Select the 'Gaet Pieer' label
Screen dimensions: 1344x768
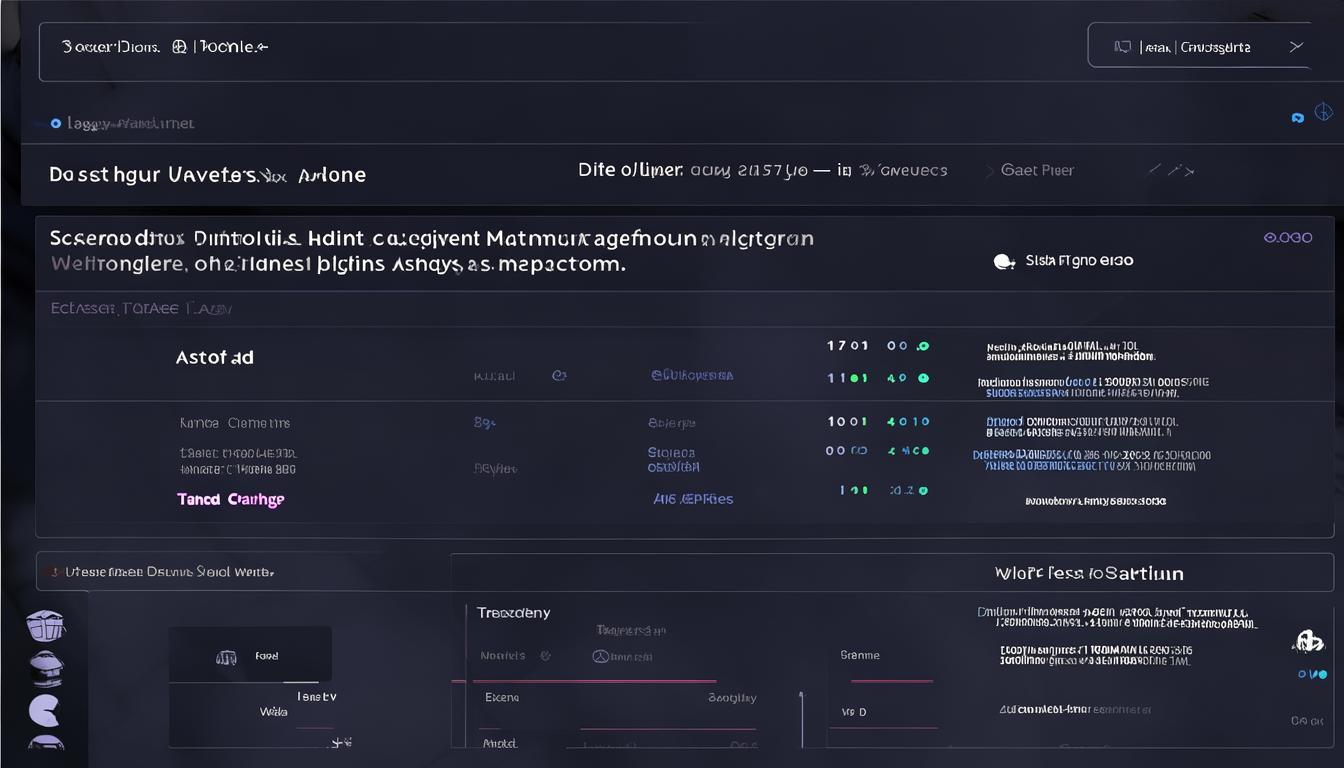coord(1037,170)
